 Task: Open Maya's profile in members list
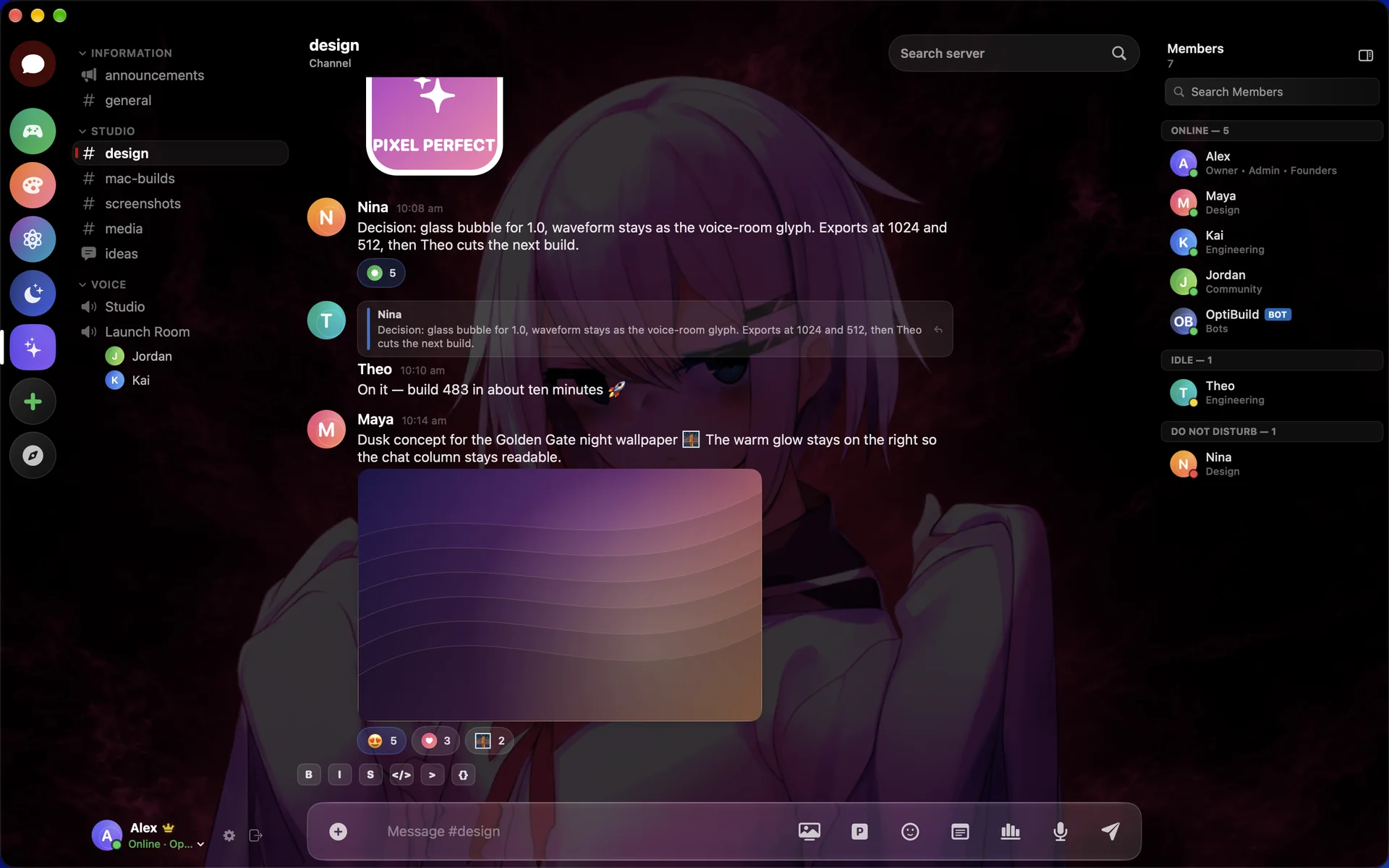(1272, 203)
